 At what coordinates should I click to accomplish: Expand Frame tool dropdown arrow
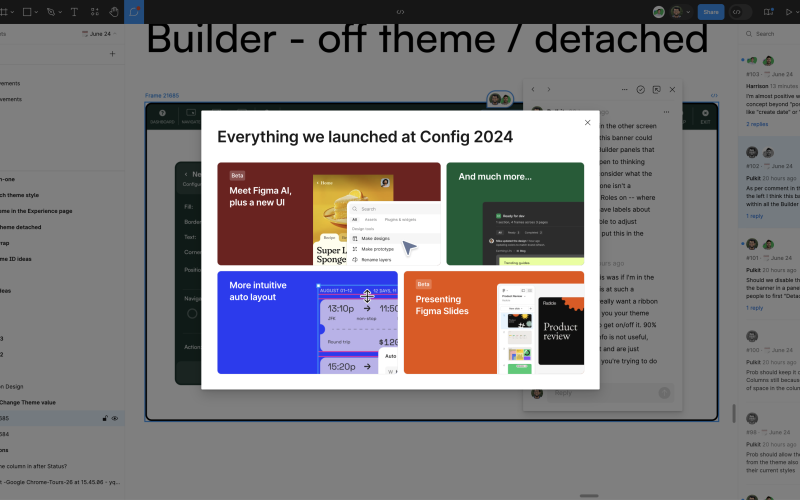click(x=12, y=12)
